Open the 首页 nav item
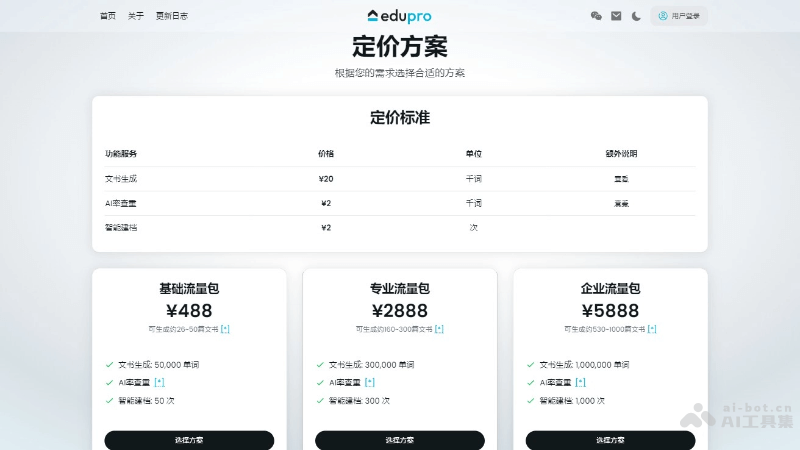The image size is (800, 450). pos(108,16)
